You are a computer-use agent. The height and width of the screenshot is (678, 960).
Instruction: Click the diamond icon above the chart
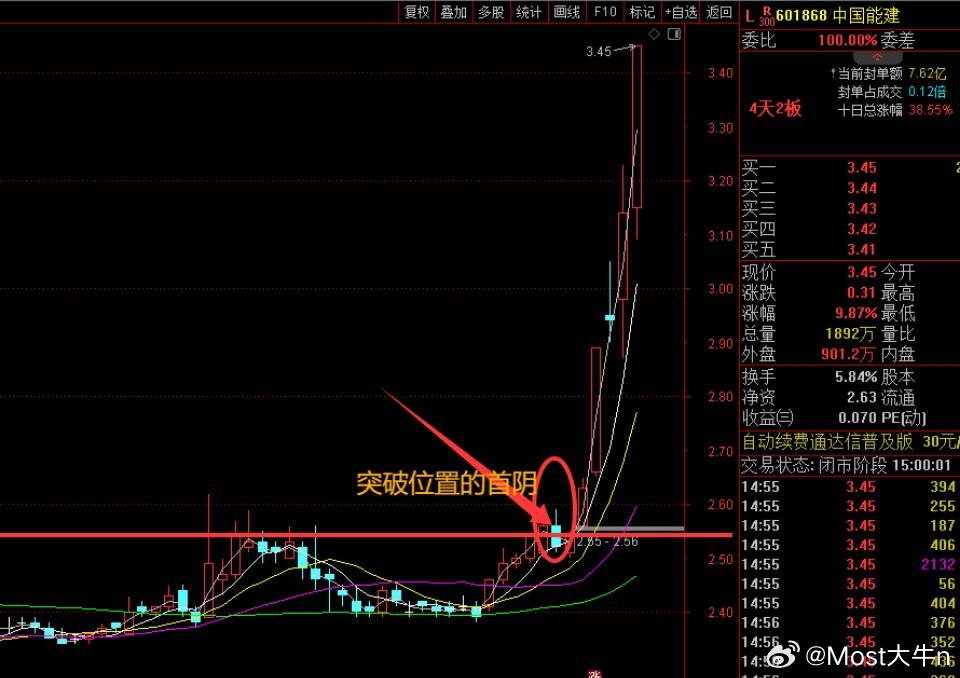[654, 34]
